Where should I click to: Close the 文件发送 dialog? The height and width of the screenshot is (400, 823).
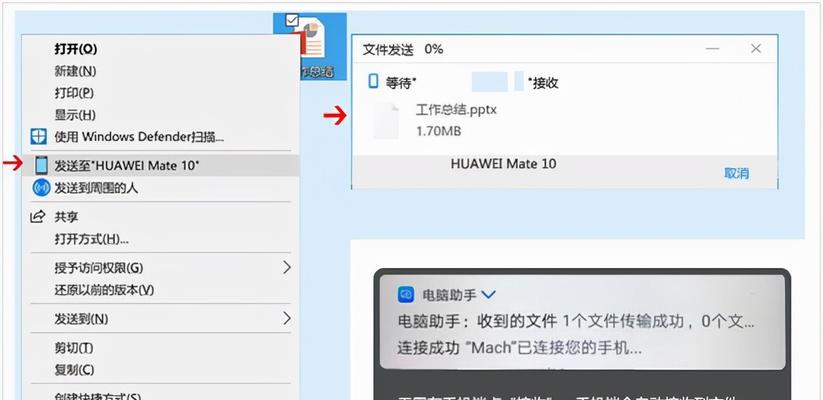(756, 49)
